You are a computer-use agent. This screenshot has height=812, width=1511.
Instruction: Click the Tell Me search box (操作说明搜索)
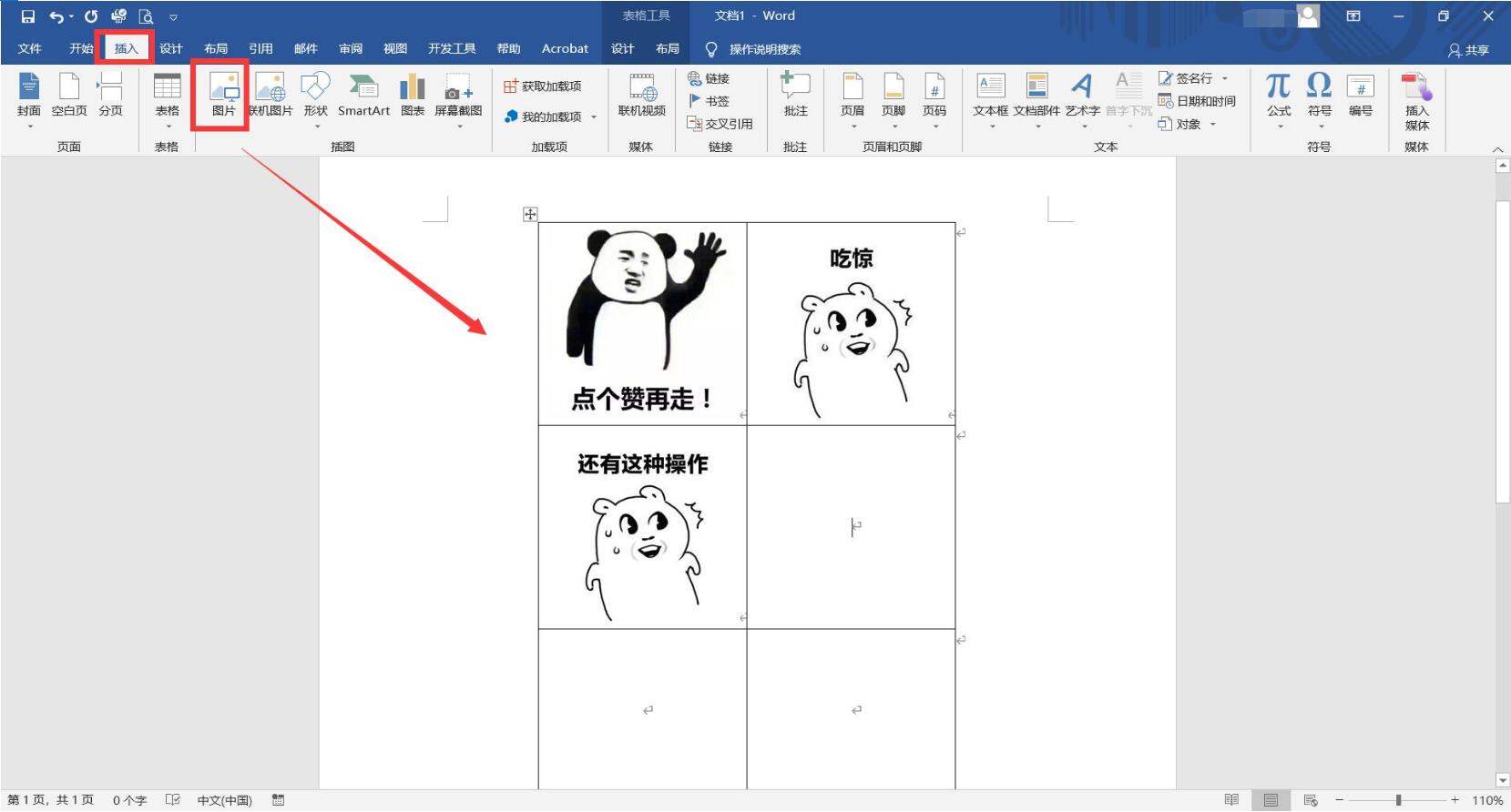[754, 49]
